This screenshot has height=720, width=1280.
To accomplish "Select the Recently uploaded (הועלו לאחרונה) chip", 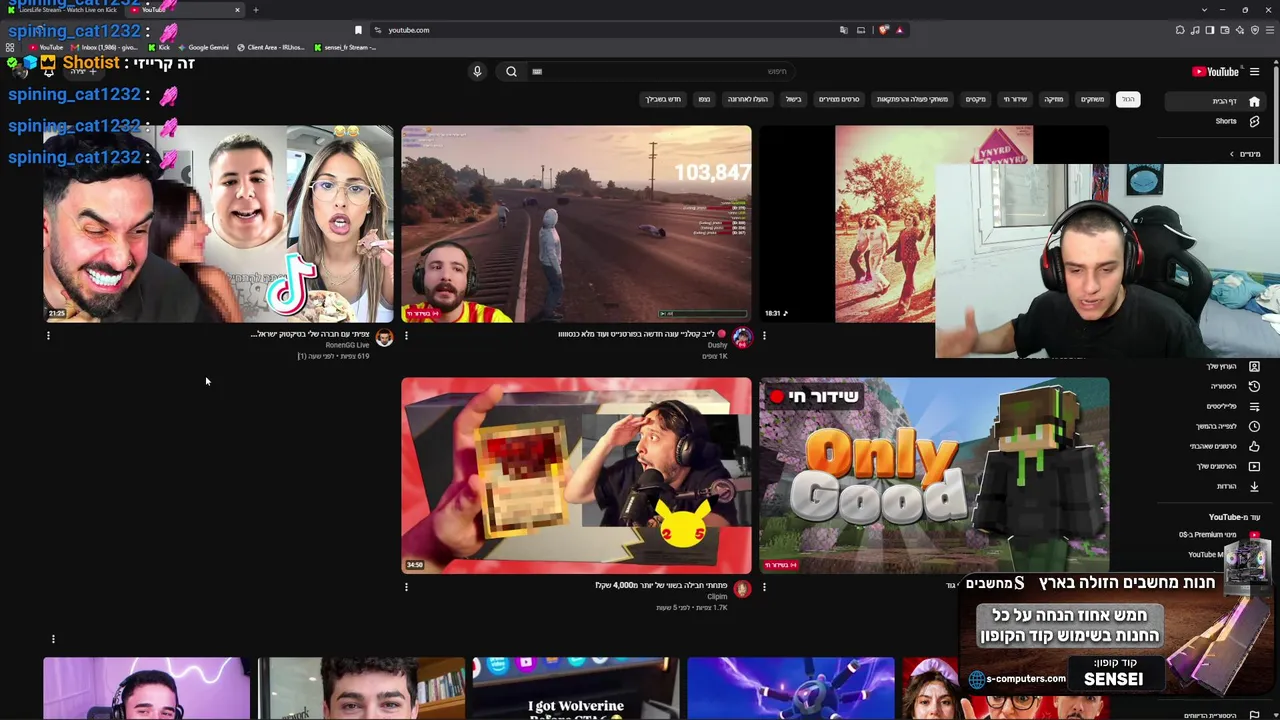I will click(748, 99).
